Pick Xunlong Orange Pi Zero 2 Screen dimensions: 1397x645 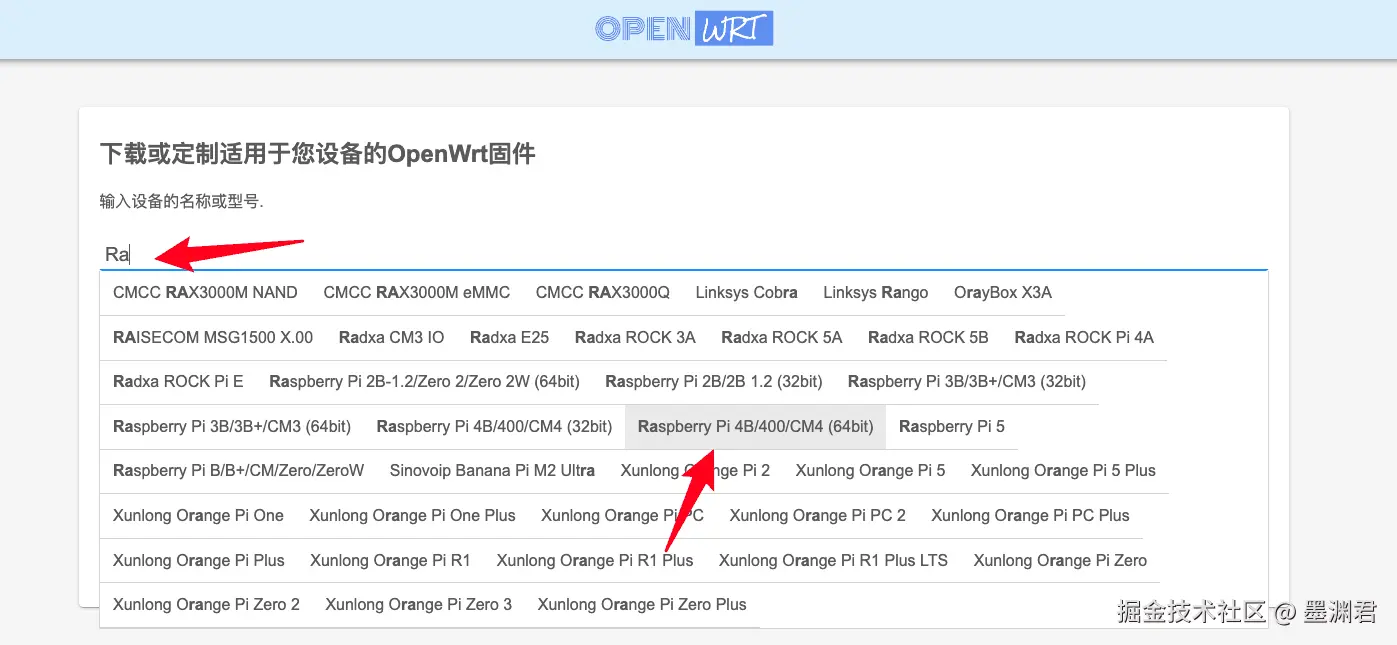click(206, 604)
